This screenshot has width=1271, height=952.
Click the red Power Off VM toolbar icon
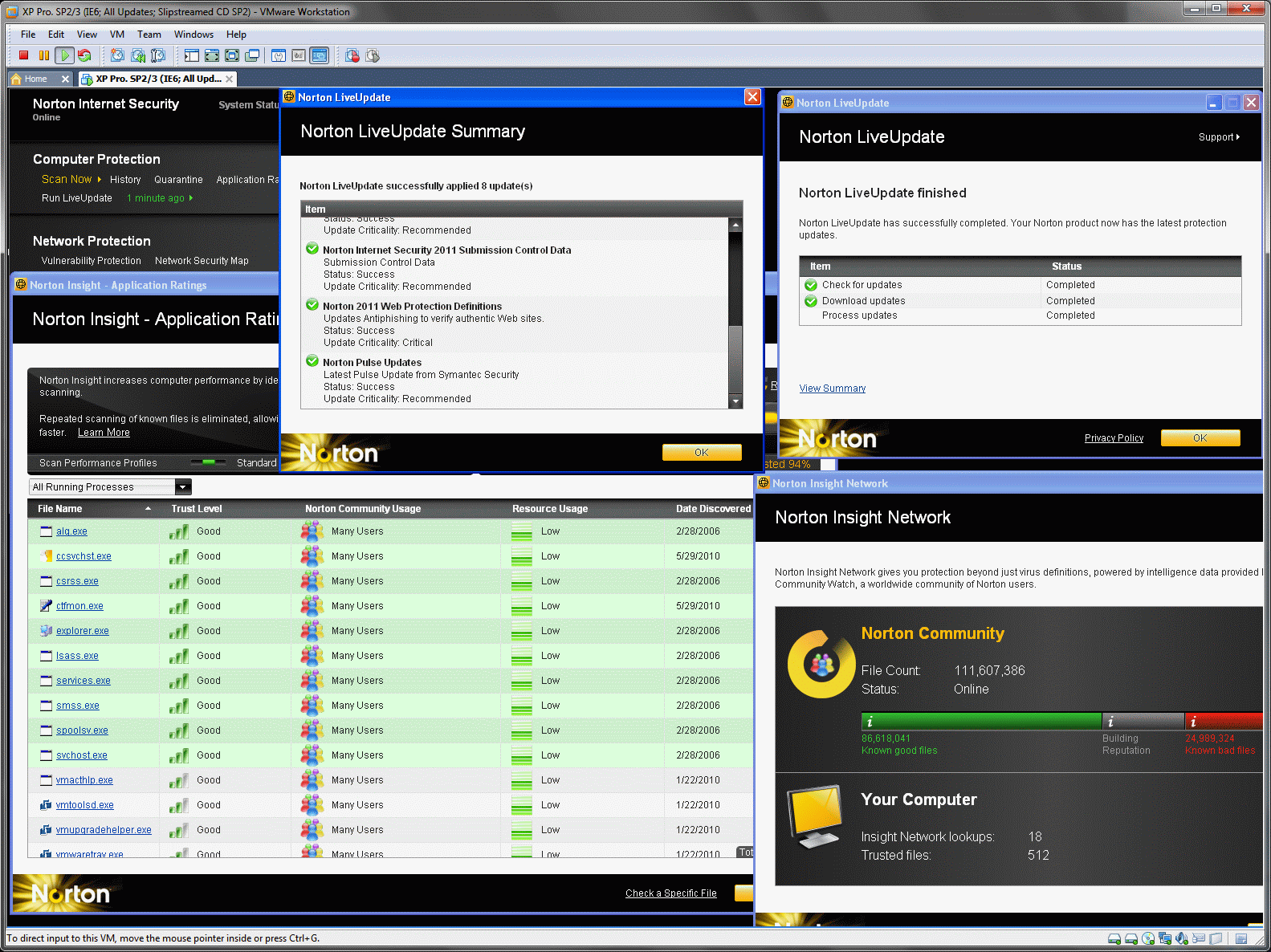pos(24,55)
